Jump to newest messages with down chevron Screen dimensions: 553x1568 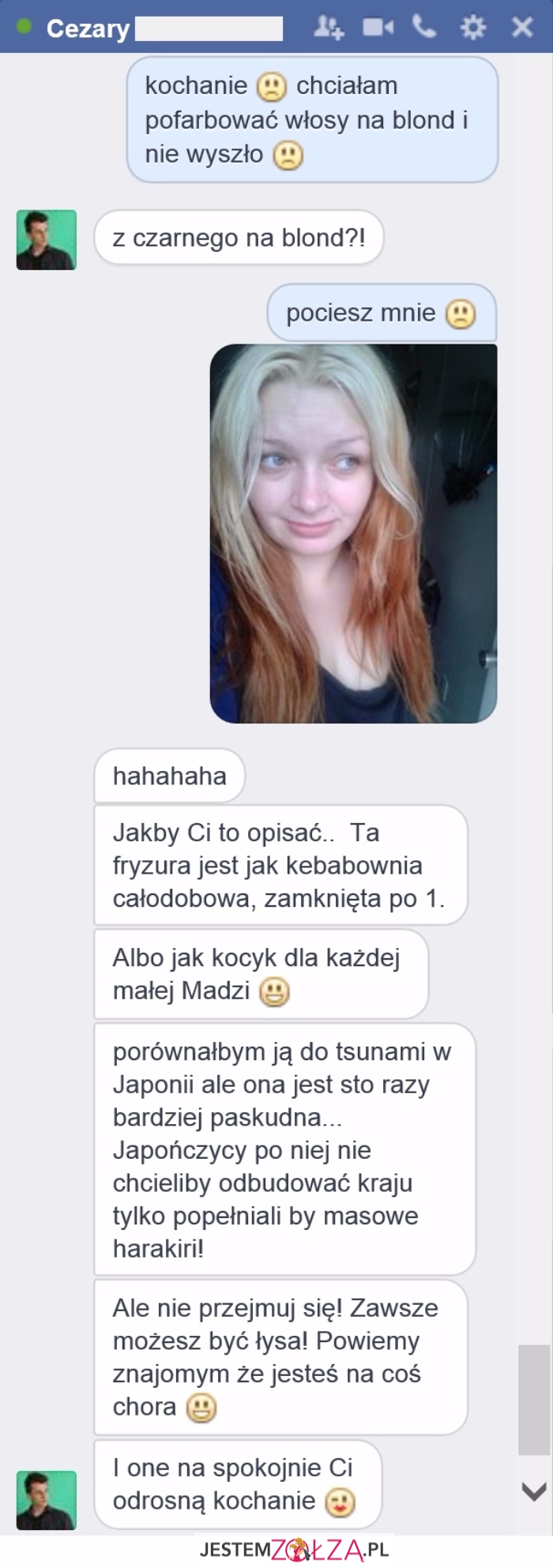[535, 1491]
